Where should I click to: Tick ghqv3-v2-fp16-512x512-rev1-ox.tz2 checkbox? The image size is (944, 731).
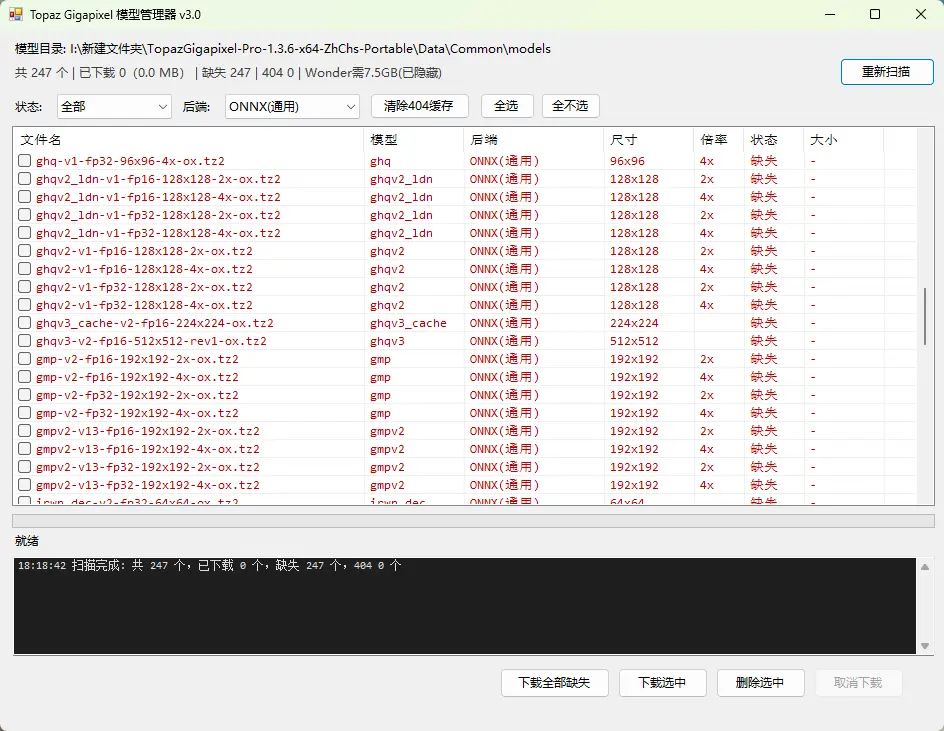click(24, 341)
